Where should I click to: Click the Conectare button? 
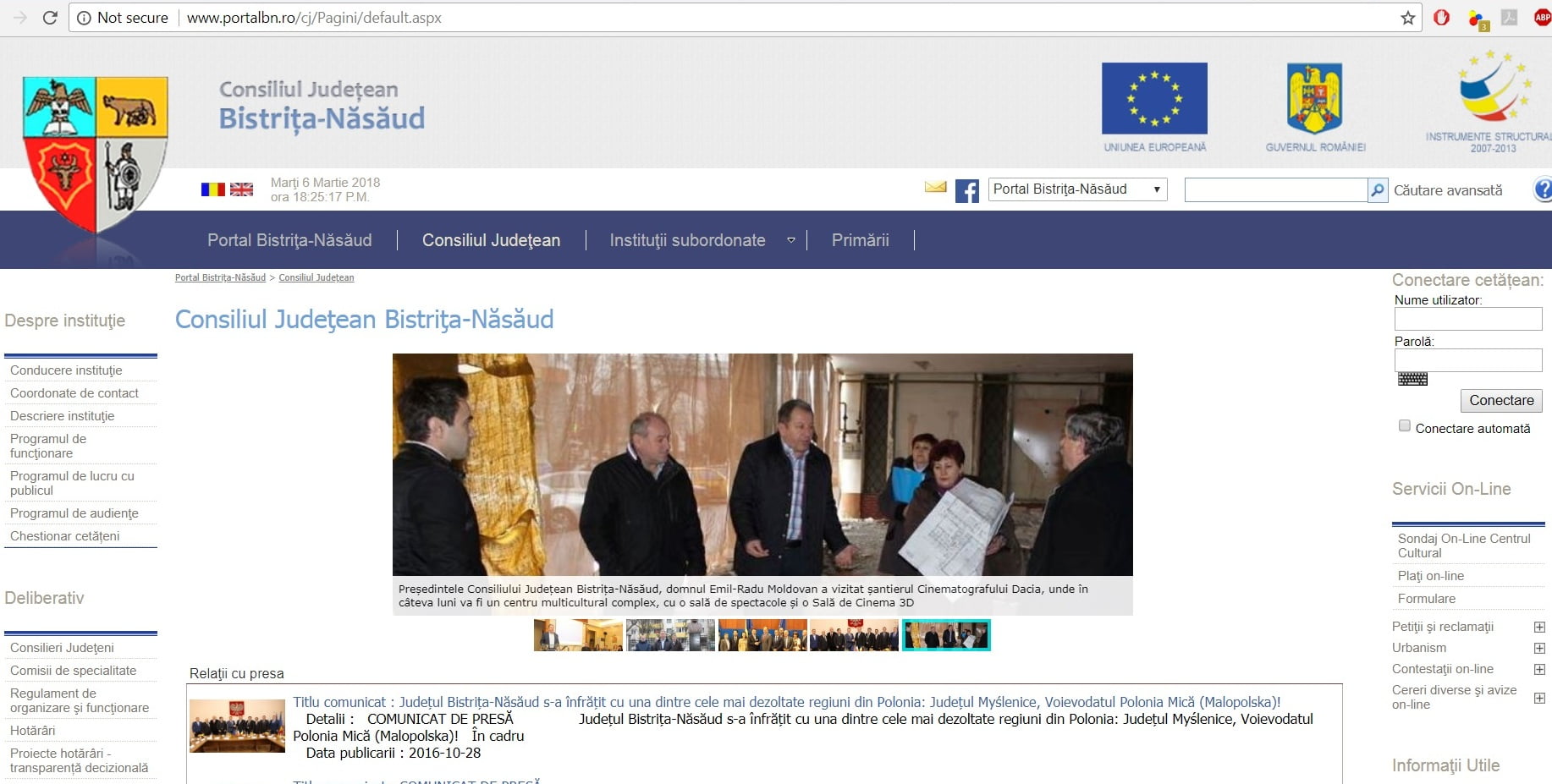click(1501, 400)
